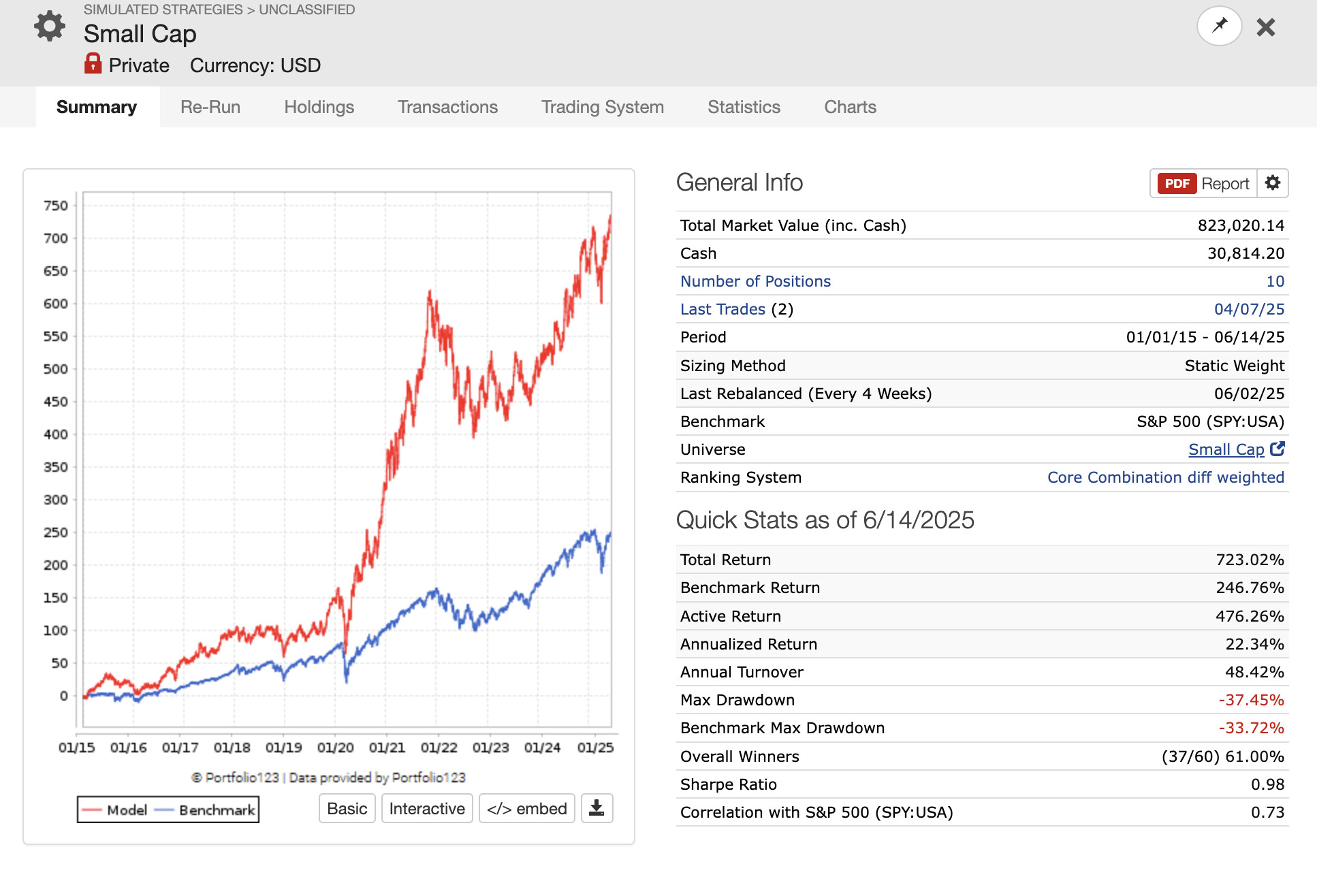
Task: Close the Small Cap strategy panel
Action: pyautogui.click(x=1266, y=27)
